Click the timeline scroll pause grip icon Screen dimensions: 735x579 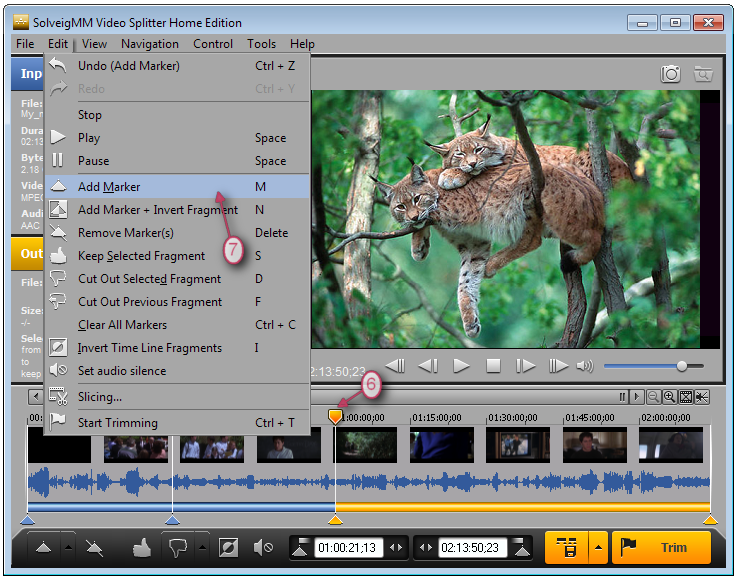point(622,397)
